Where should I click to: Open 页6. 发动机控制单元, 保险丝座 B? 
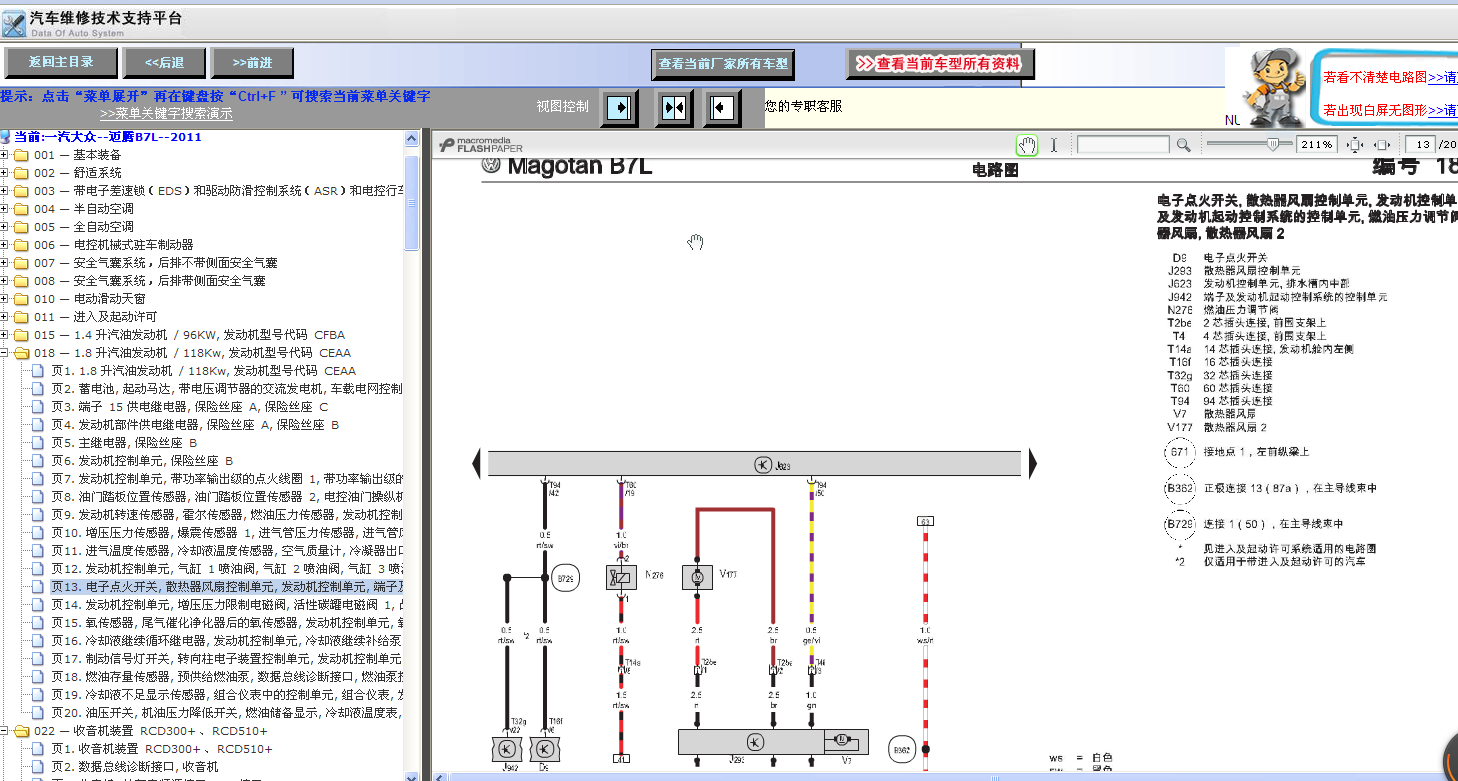pyautogui.click(x=142, y=461)
